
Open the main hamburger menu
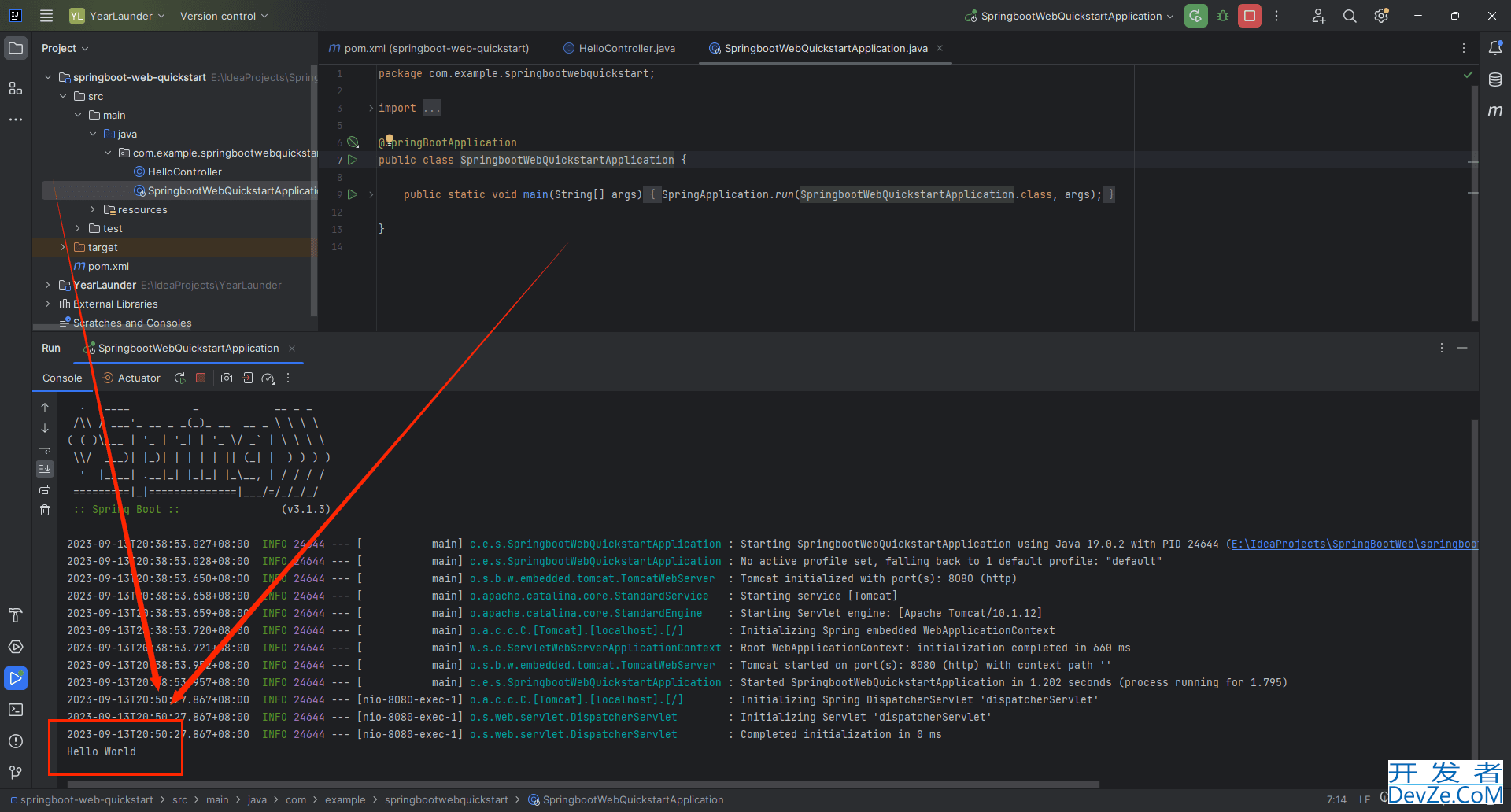pyautogui.click(x=46, y=16)
